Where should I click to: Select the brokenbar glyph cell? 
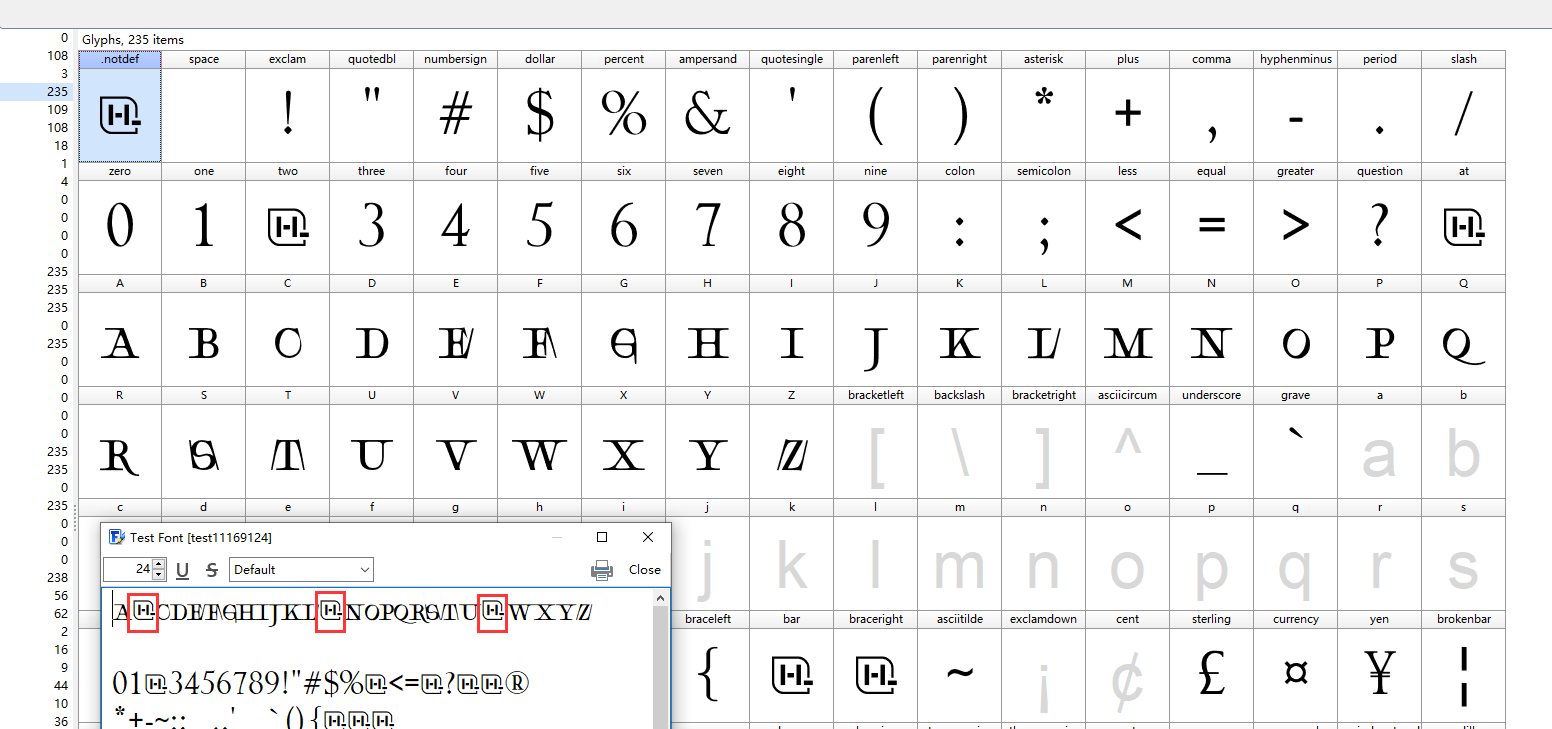tap(1464, 667)
